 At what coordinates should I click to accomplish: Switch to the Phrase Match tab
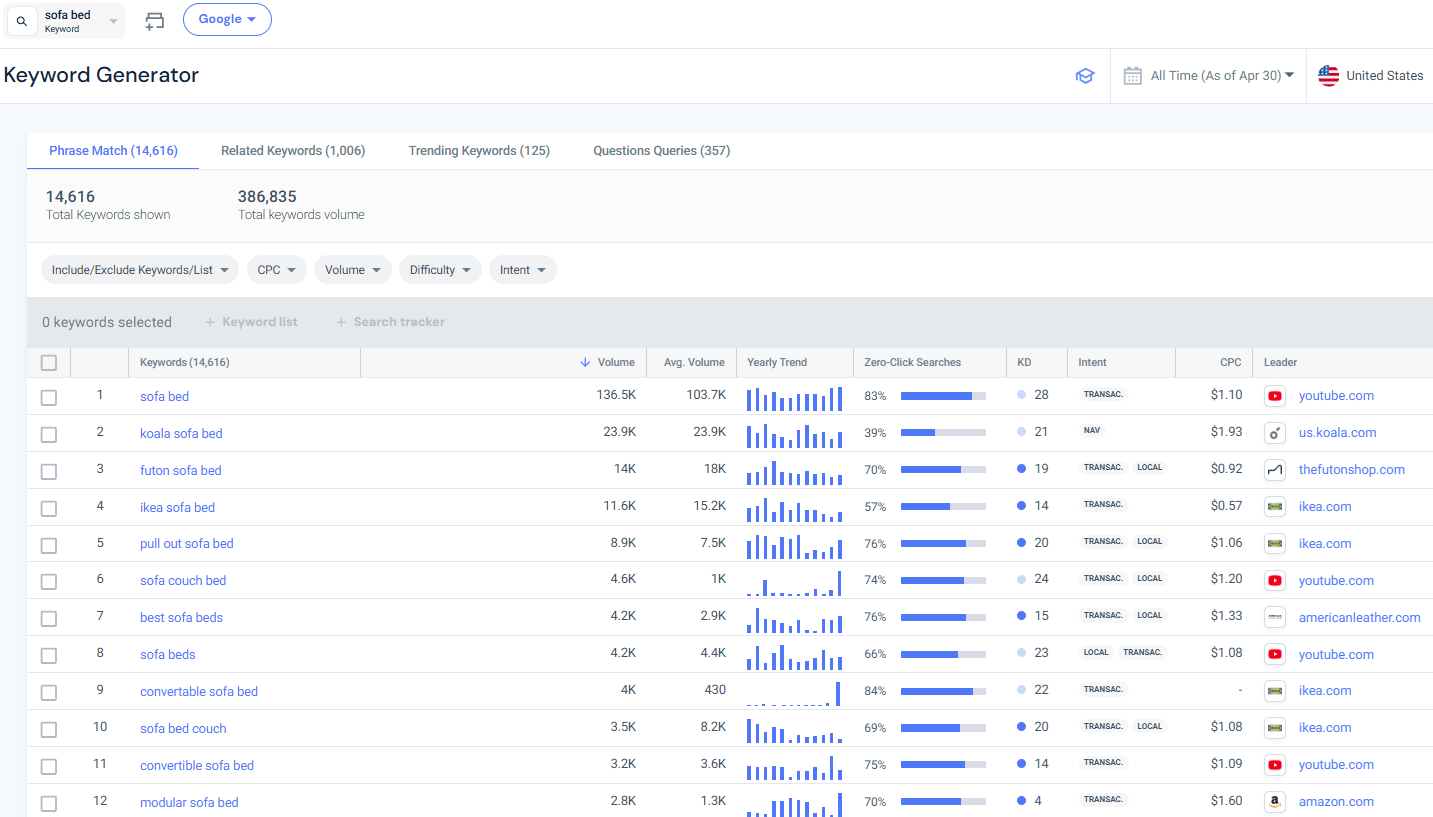click(x=113, y=151)
